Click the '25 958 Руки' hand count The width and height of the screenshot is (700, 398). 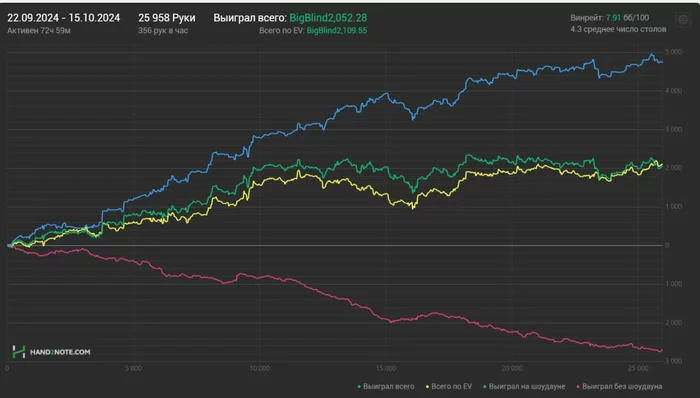167,18
